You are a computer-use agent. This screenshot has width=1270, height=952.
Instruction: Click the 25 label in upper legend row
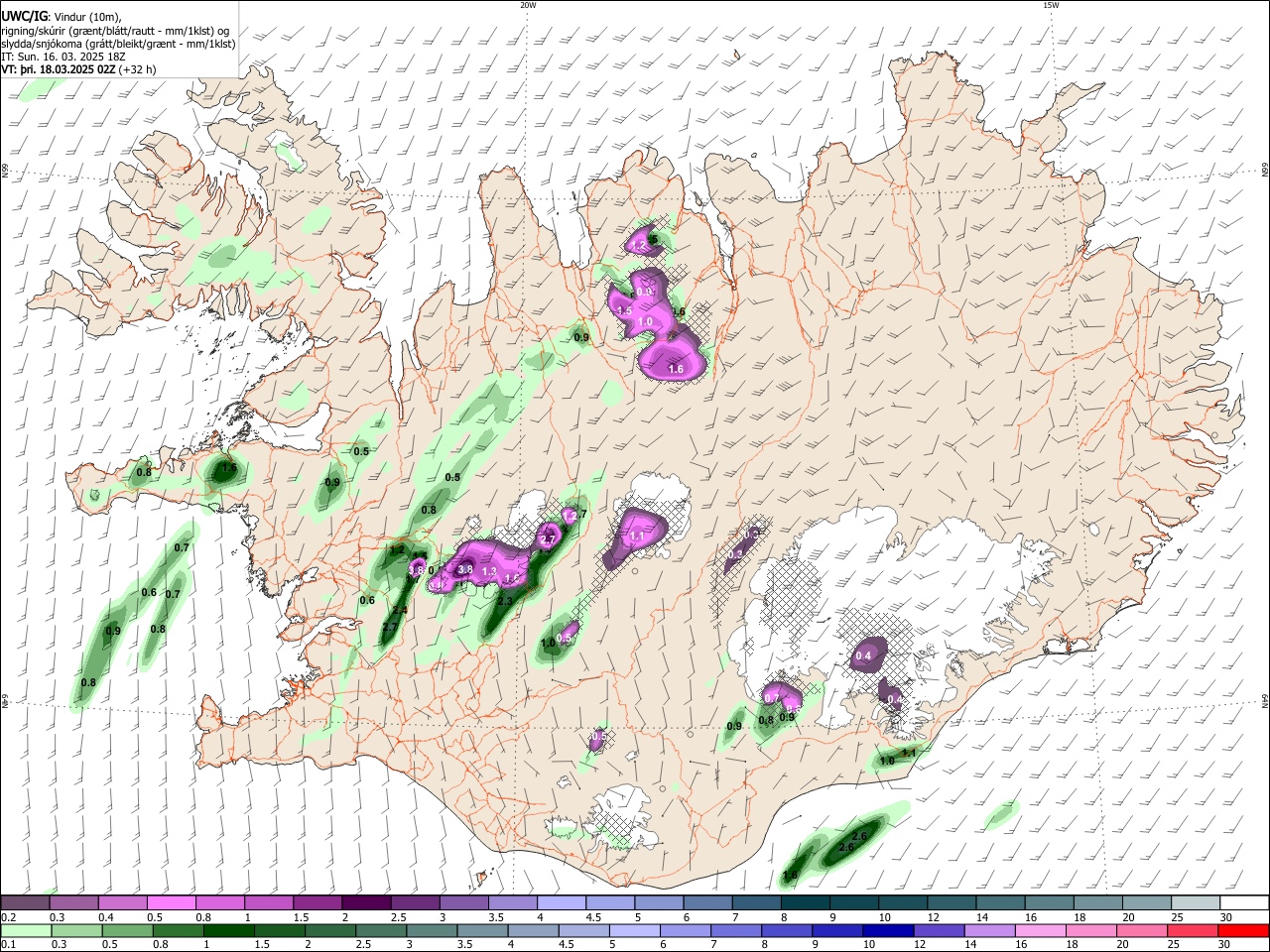tap(1177, 917)
